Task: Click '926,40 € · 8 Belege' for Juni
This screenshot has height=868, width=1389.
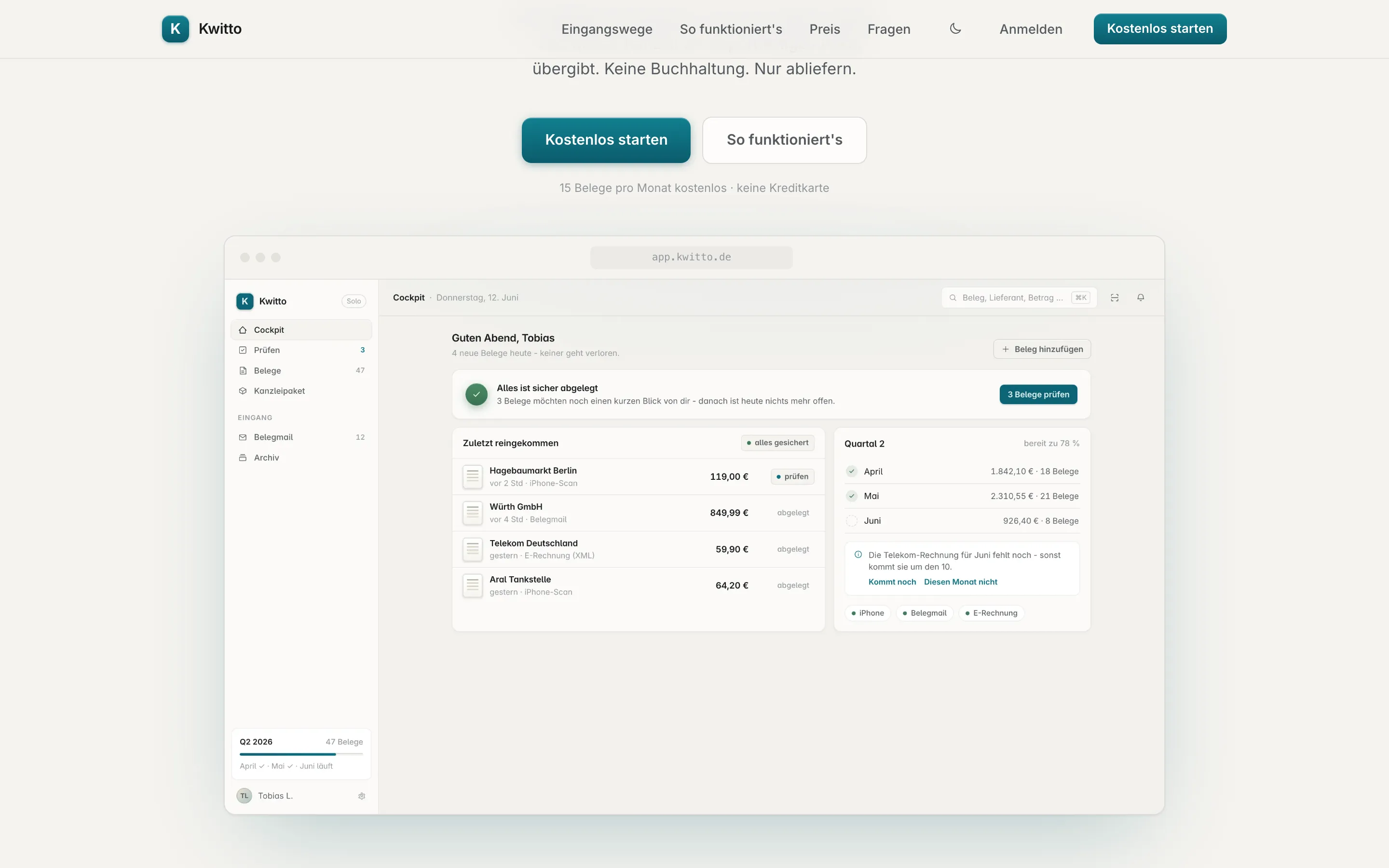Action: click(x=1041, y=521)
